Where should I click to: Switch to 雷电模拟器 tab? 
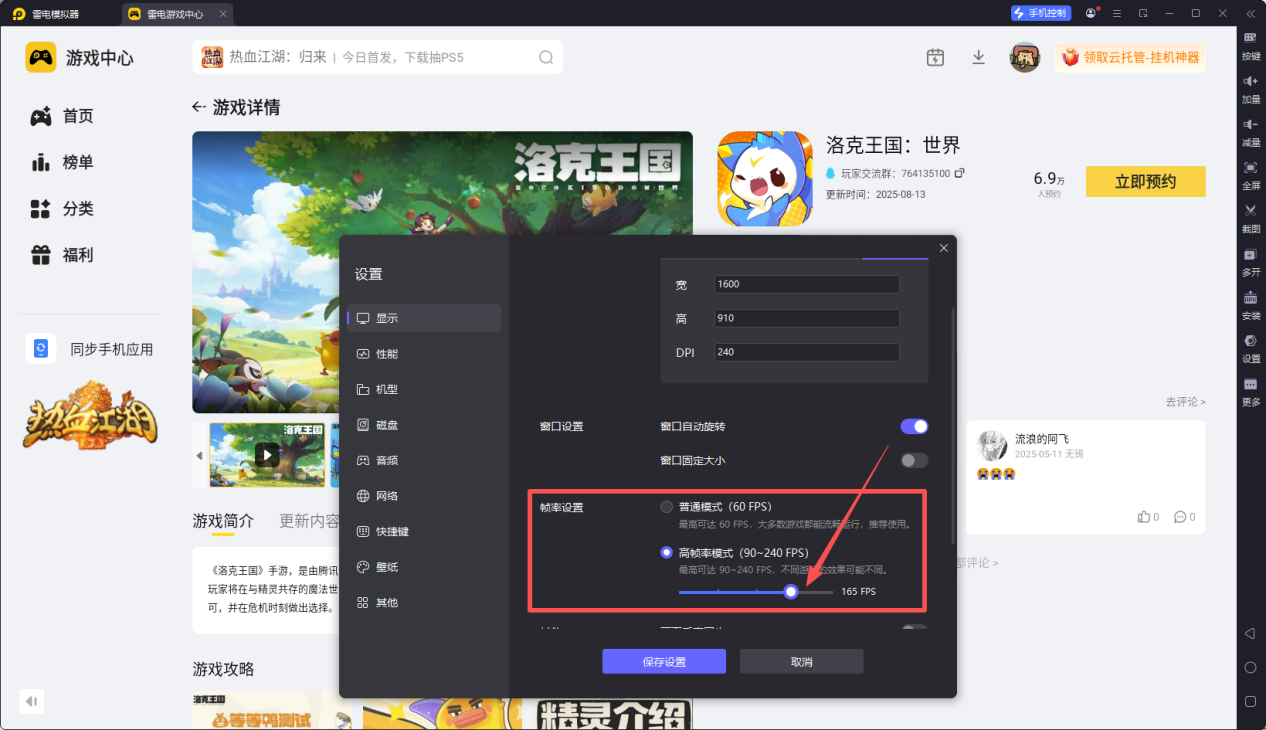coord(46,14)
